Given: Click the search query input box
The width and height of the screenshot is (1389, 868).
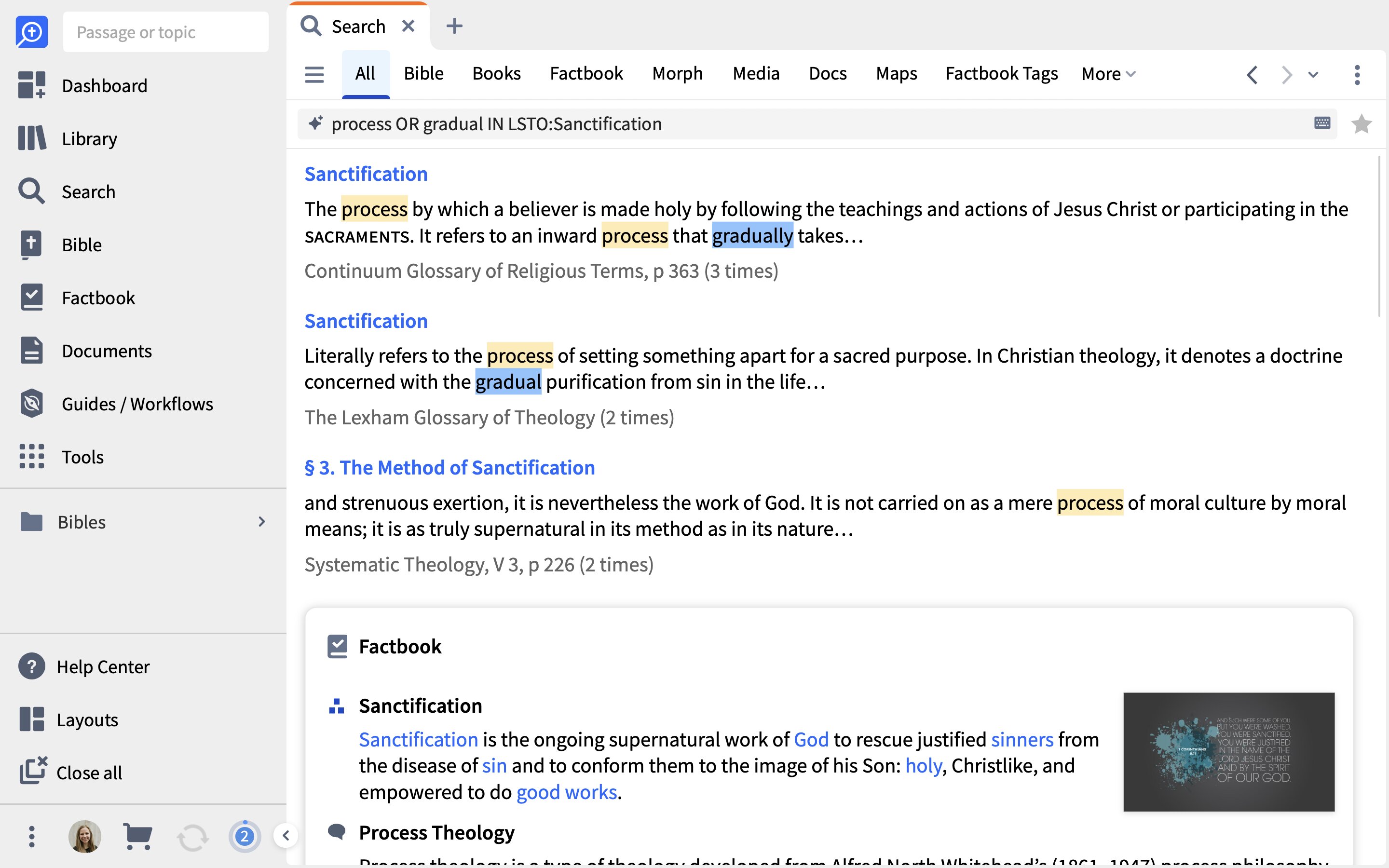Looking at the screenshot, I should coord(817,123).
